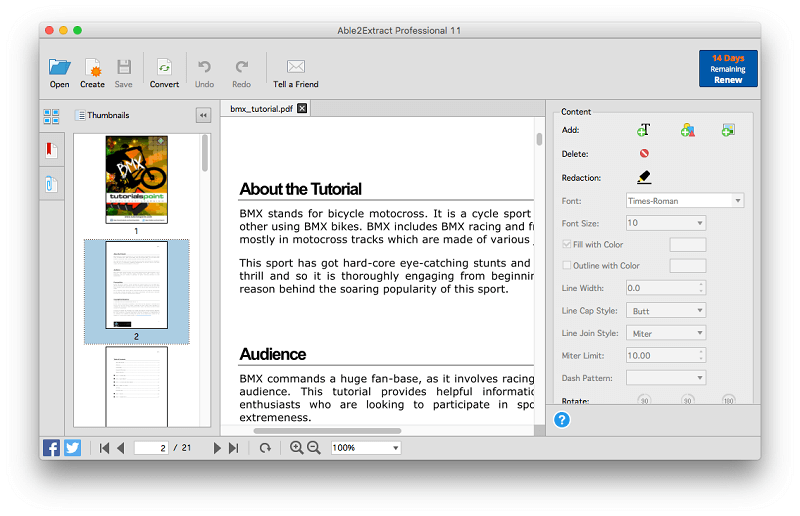Enable the Outline with Color checkbox

(566, 265)
